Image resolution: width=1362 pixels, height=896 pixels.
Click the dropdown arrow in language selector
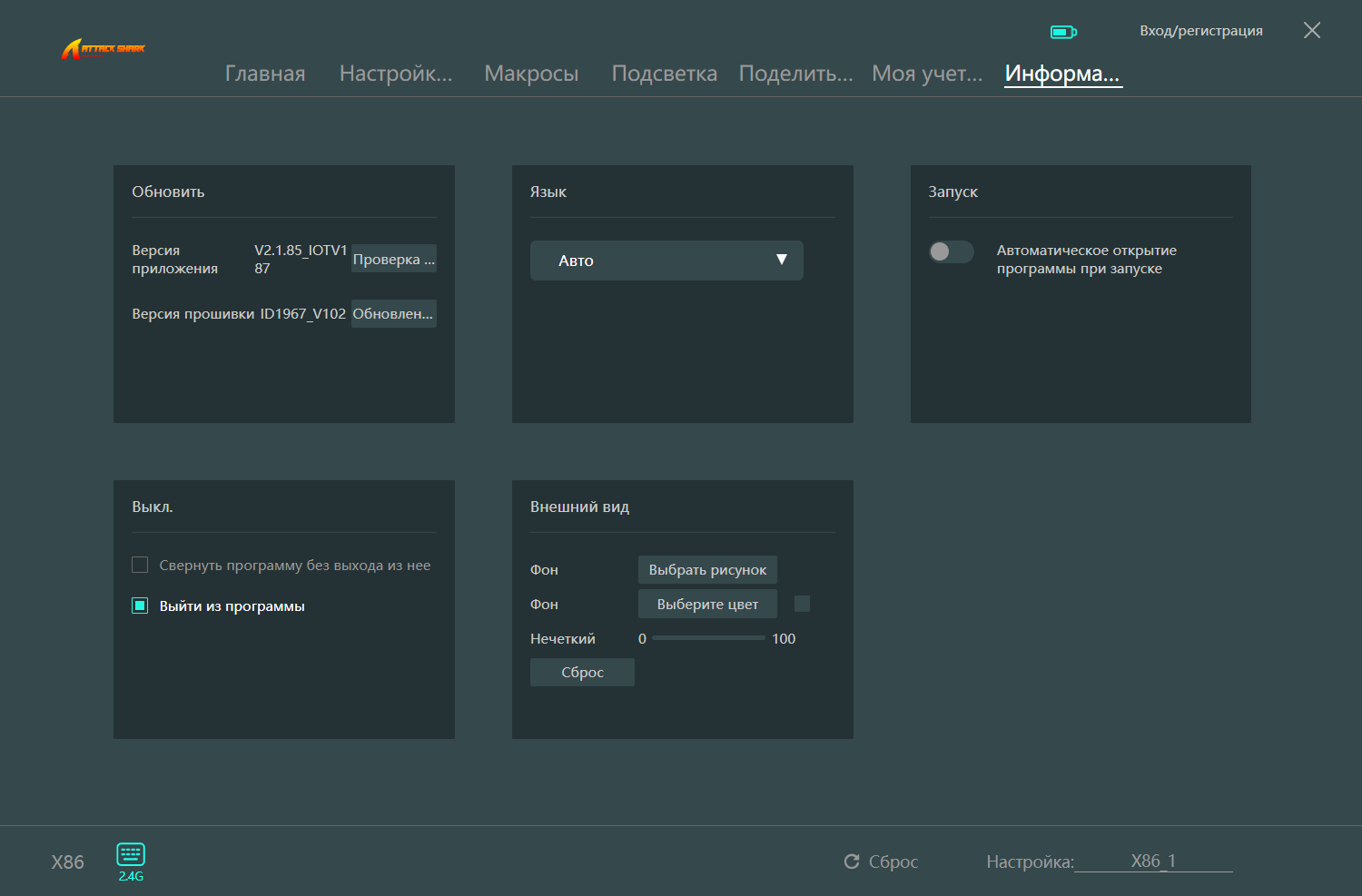point(781,260)
